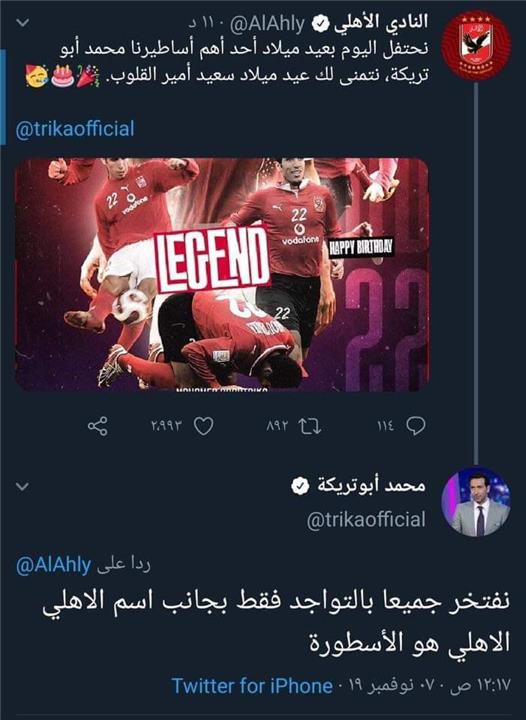Follow the @AlAhly link in the reply line
The image size is (526, 720).
[x=53, y=565]
